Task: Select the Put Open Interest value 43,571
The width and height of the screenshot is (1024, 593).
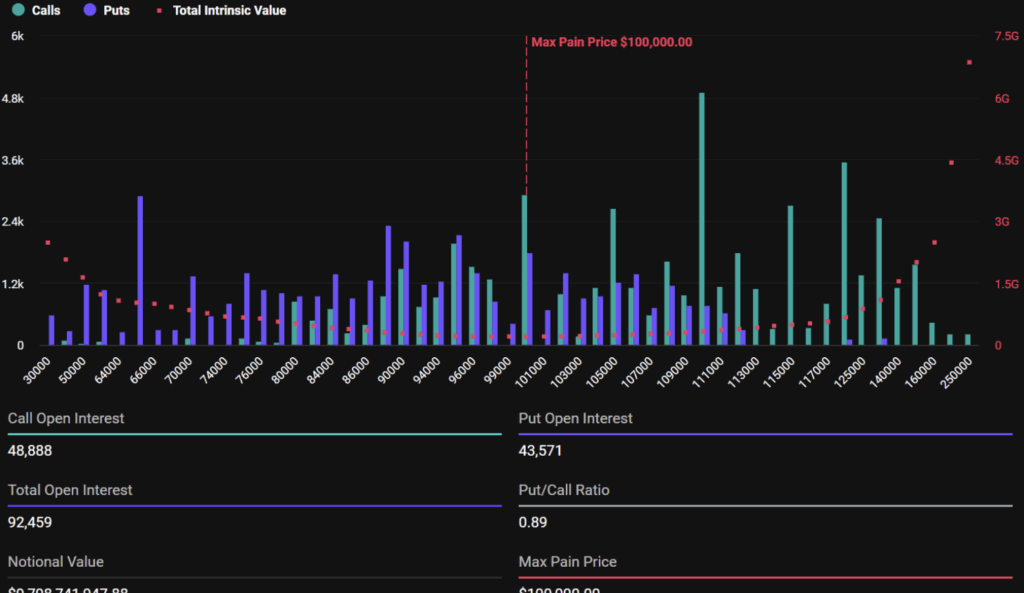Action: click(540, 451)
